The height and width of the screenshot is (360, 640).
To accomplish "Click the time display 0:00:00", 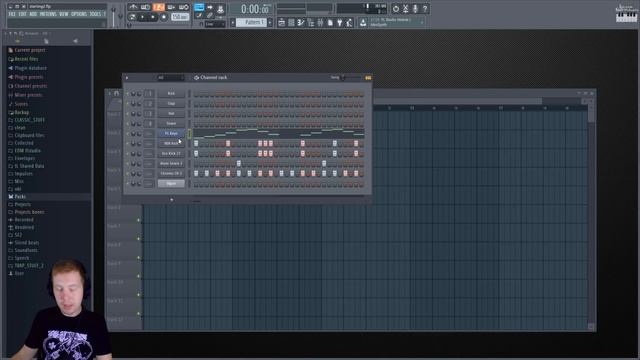I will tap(254, 9).
